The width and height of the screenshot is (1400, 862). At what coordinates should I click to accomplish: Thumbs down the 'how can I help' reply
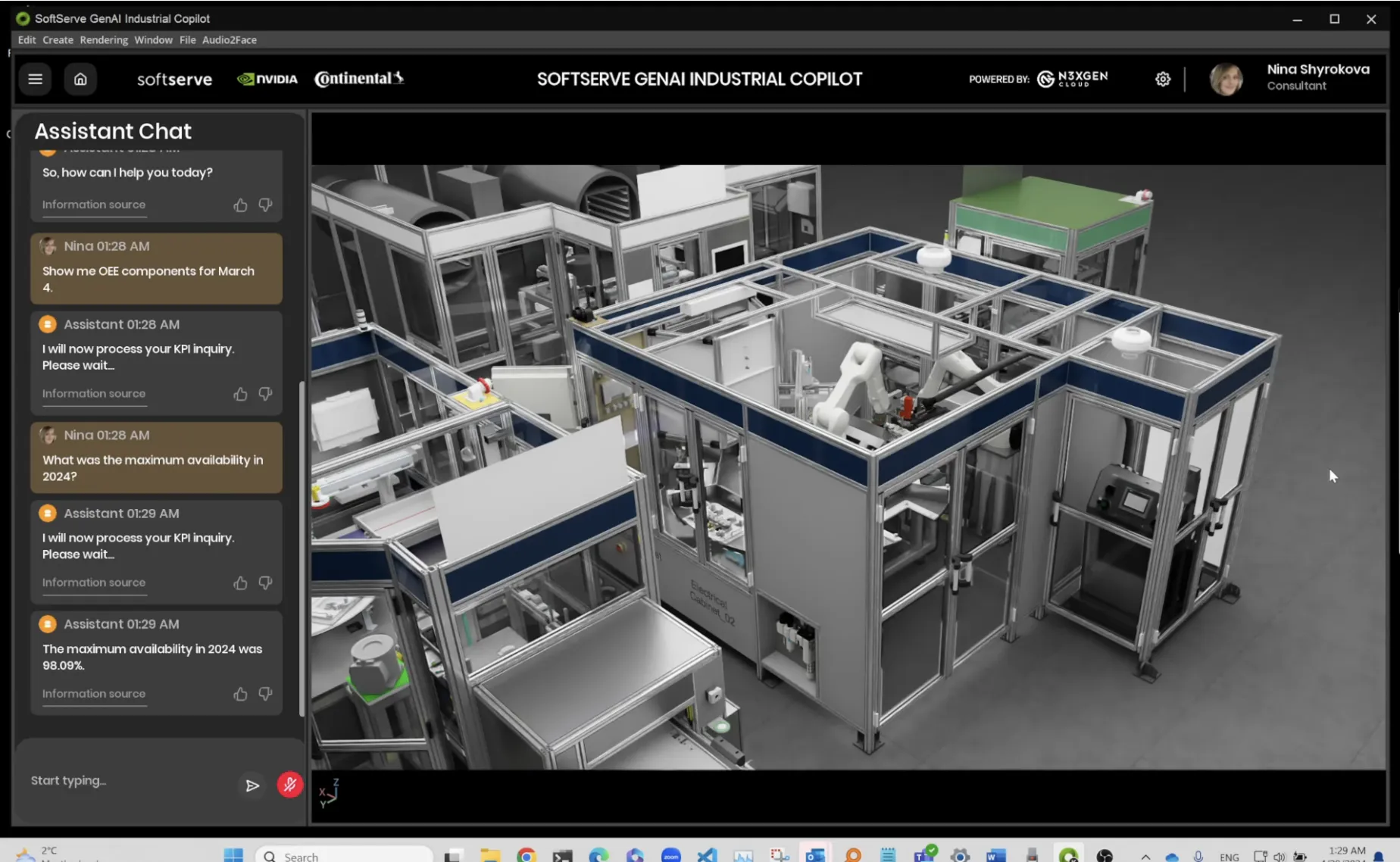coord(265,205)
